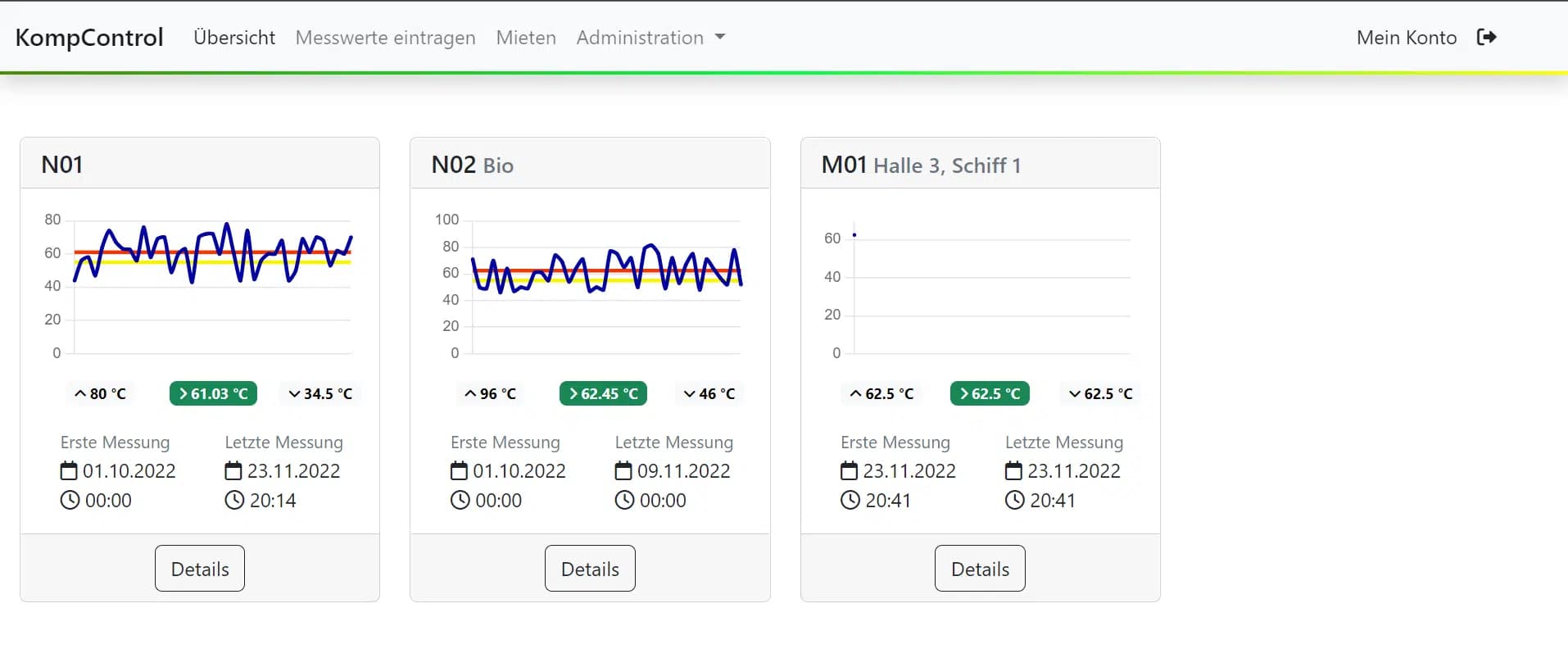The image size is (1568, 658).
Task: Click the N02 temperature line chart
Action: coord(606,287)
